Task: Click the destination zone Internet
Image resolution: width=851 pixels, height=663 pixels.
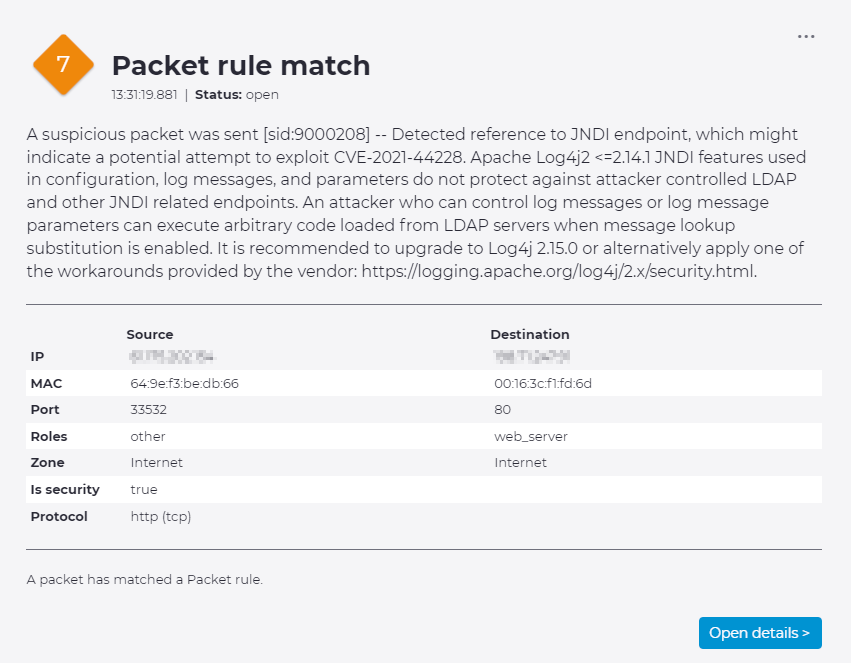Action: [520, 463]
